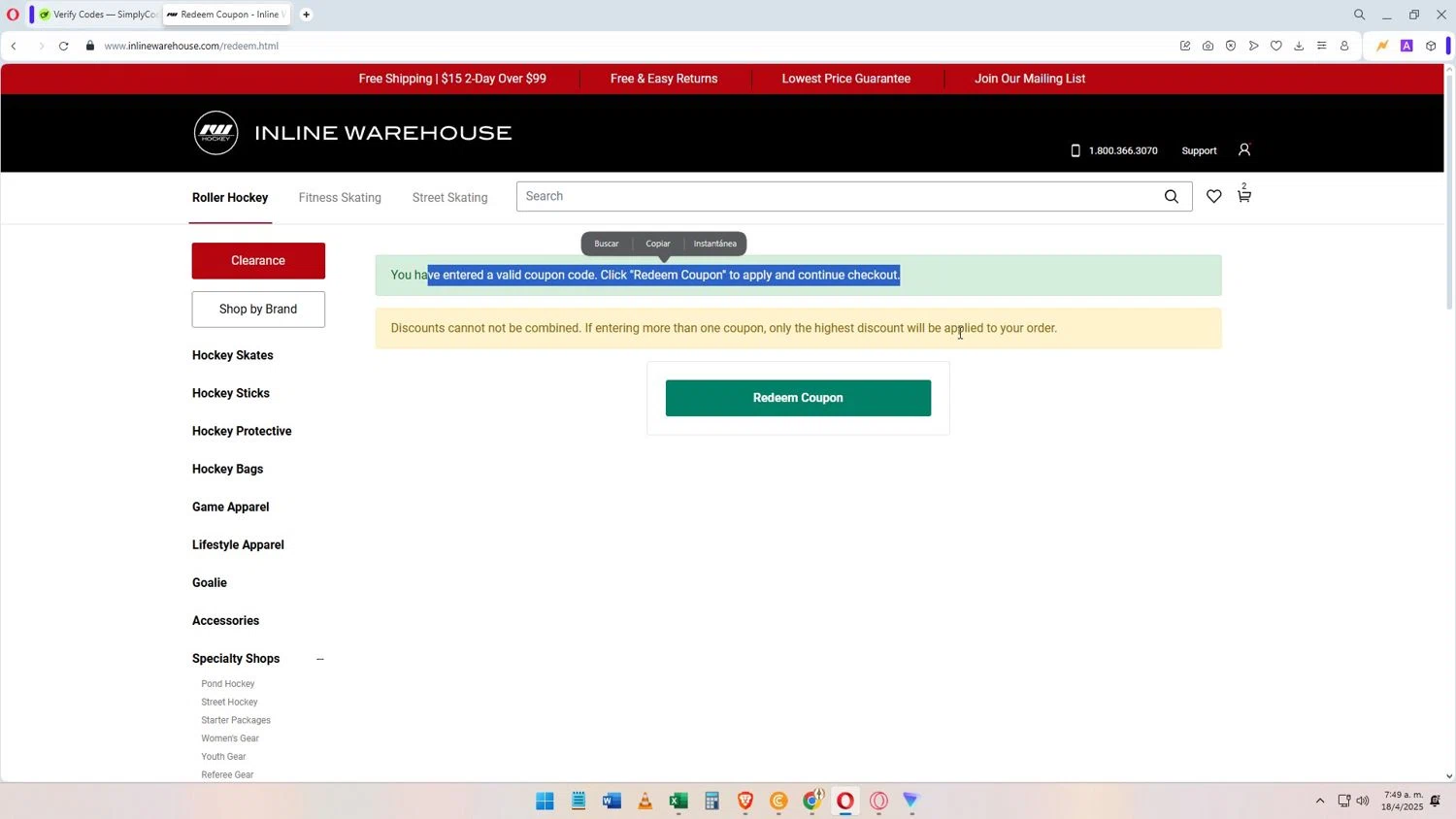This screenshot has width=1456, height=819.
Task: Click Shop by Brand button
Action: (x=258, y=310)
